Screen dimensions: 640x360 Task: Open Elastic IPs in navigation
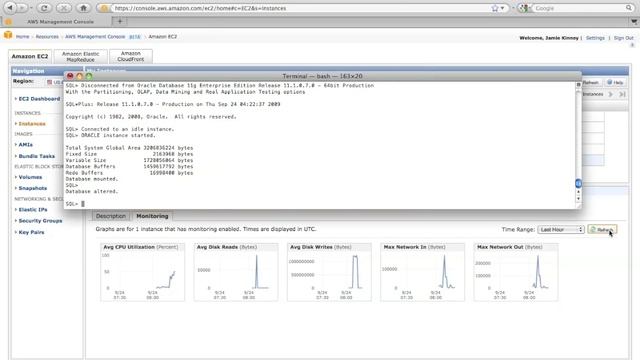click(33, 209)
